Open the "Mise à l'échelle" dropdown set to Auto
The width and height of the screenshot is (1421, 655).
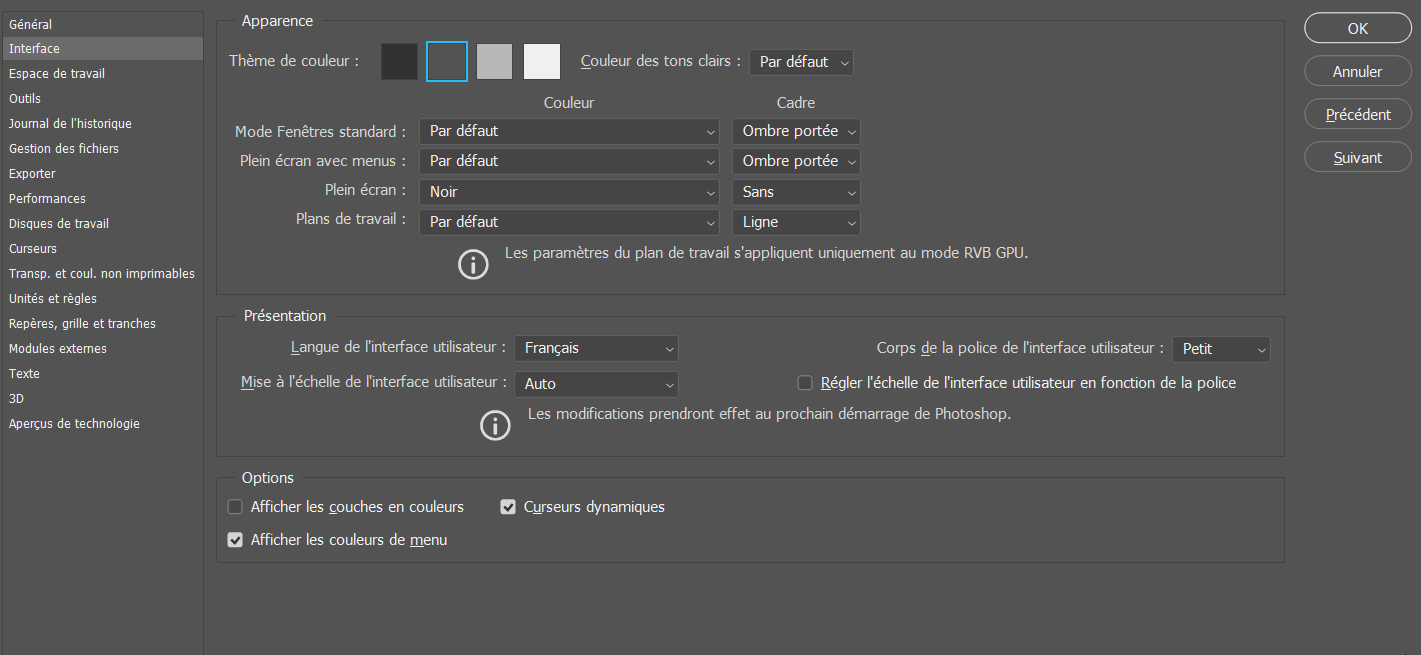tap(596, 384)
